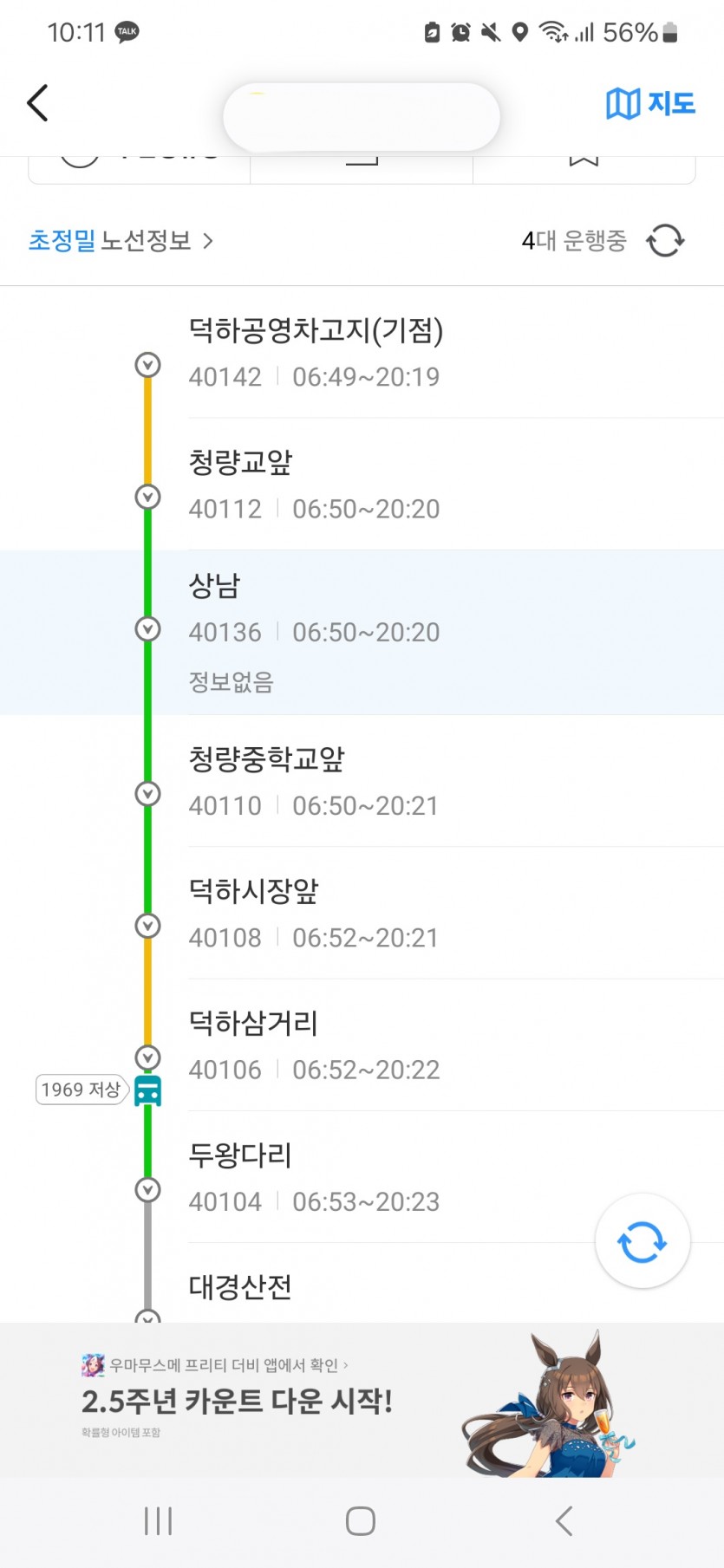Viewport: 724px width, 1568px height.
Task: Refresh the 4대 운행중 bus status
Action: [x=665, y=240]
